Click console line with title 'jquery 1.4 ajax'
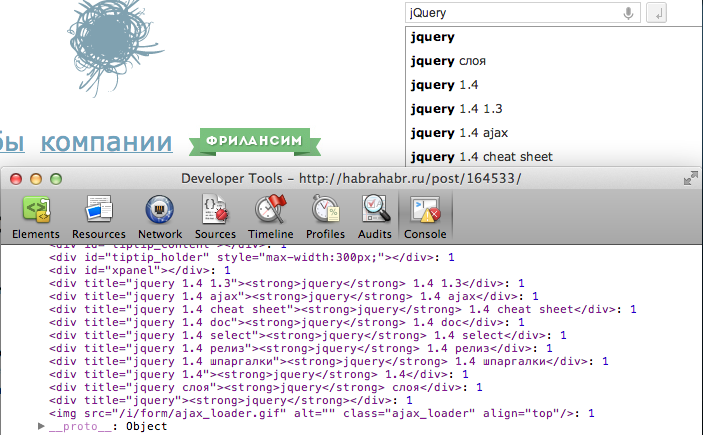 (x=294, y=296)
